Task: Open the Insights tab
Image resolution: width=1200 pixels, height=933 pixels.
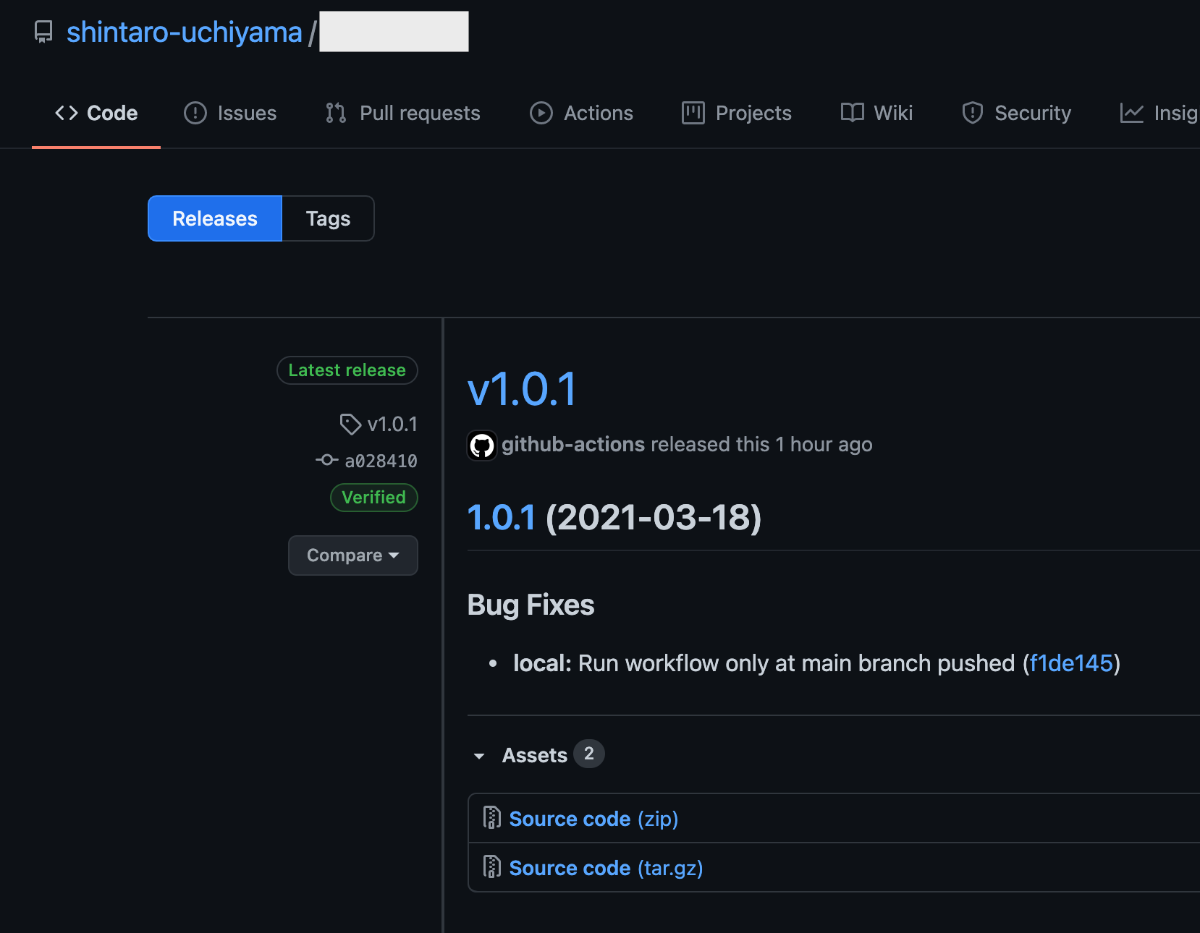Action: coord(1160,113)
